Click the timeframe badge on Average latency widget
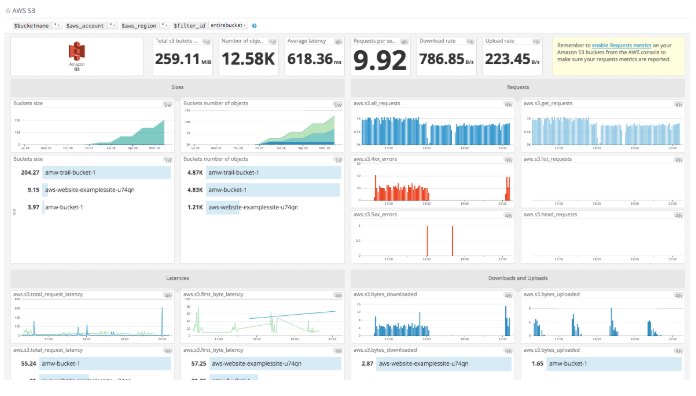This screenshot has width=696, height=396. (338, 42)
